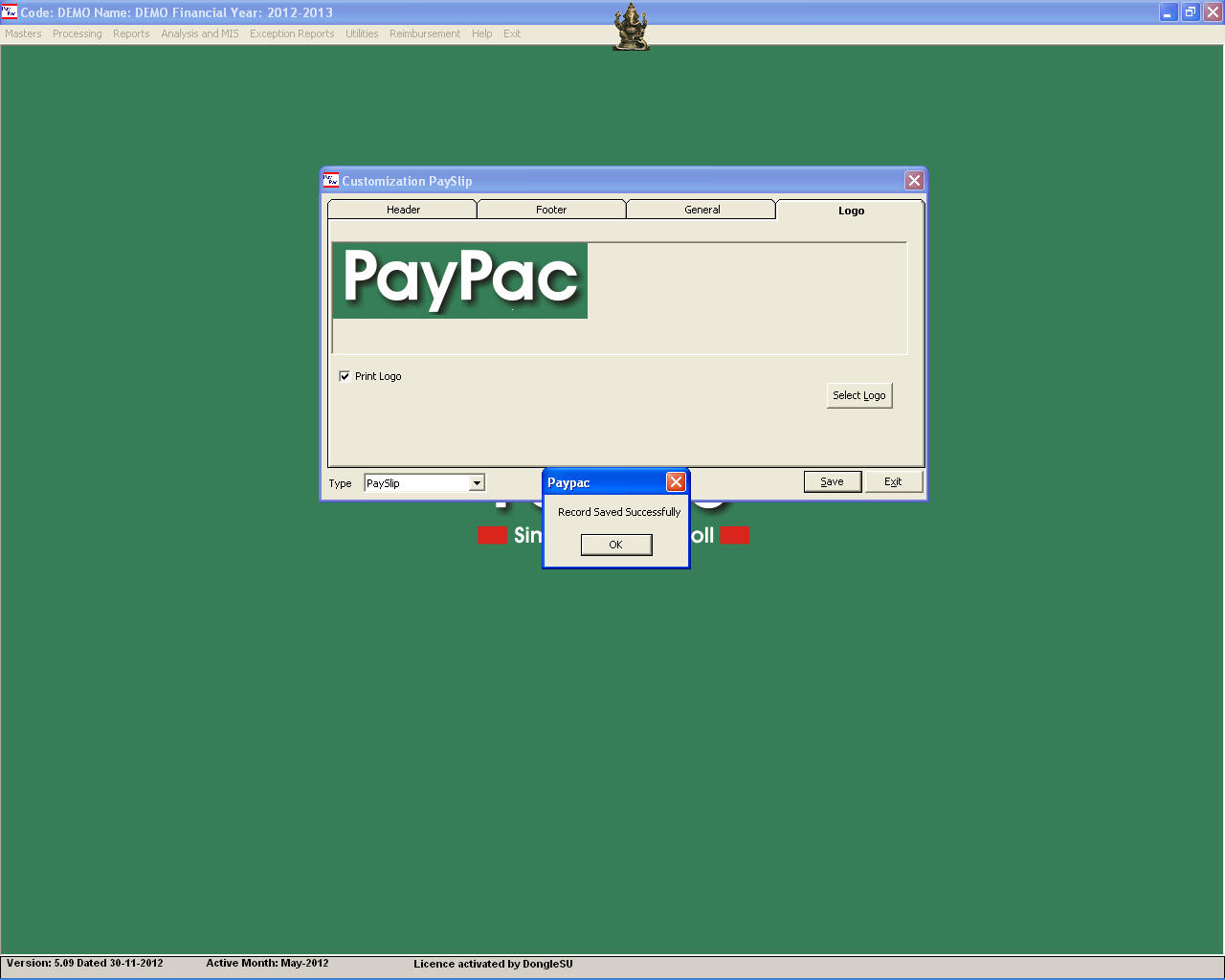Image resolution: width=1225 pixels, height=980 pixels.
Task: Click the Save button
Action: (833, 481)
